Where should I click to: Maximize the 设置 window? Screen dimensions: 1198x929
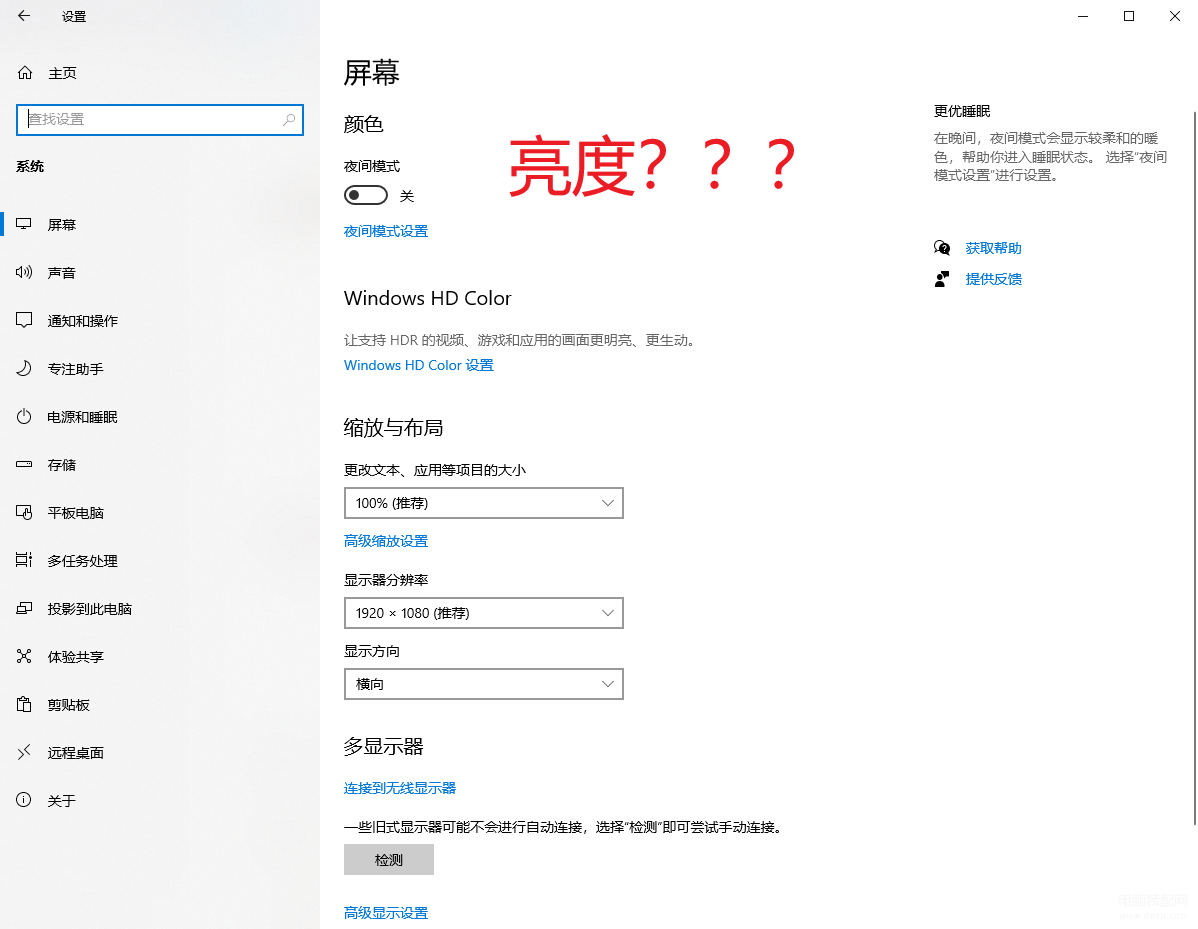point(1128,16)
